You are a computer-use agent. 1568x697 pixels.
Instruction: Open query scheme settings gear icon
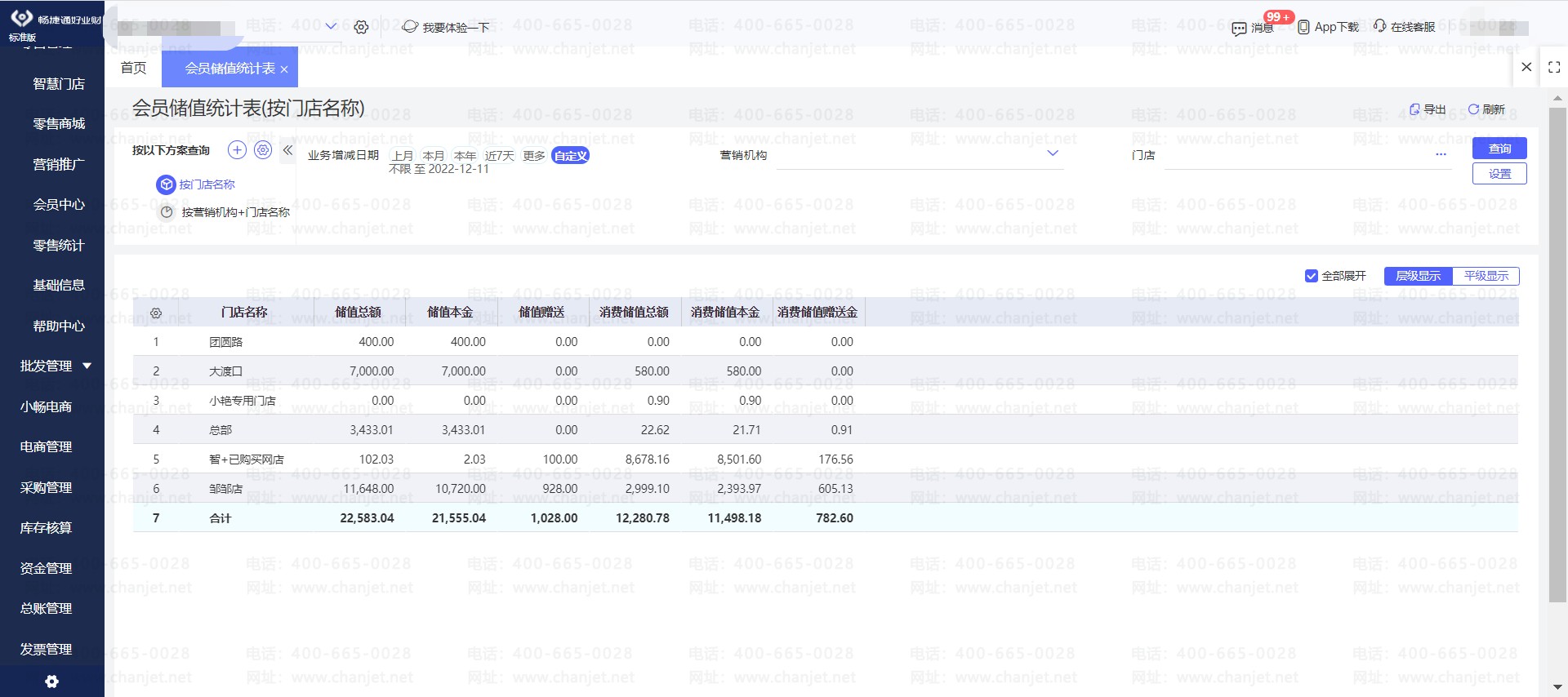[x=263, y=150]
